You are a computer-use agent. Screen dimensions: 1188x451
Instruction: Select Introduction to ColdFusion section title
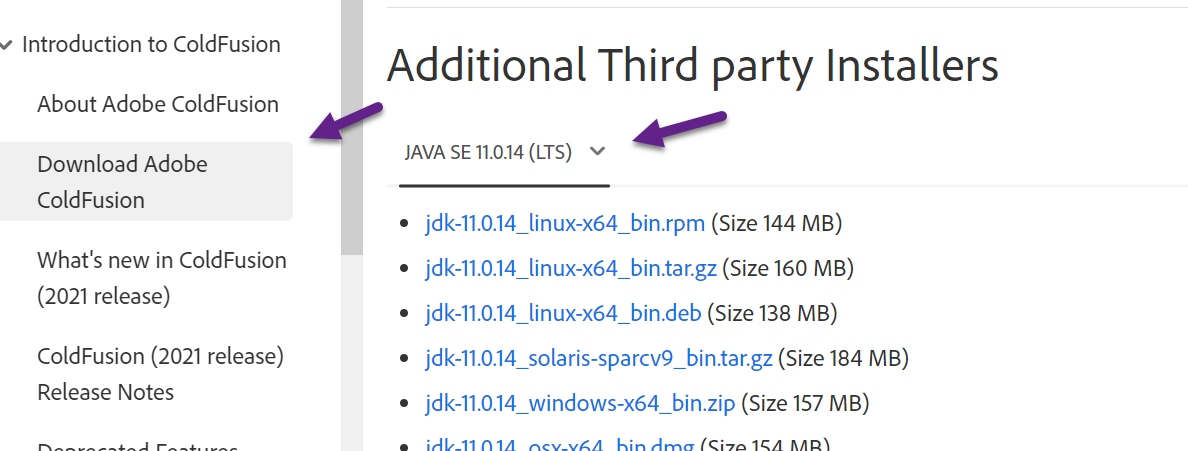151,45
